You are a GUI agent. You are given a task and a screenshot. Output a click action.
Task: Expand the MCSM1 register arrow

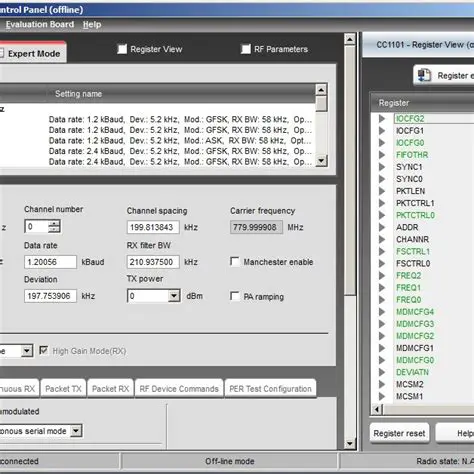pos(382,396)
